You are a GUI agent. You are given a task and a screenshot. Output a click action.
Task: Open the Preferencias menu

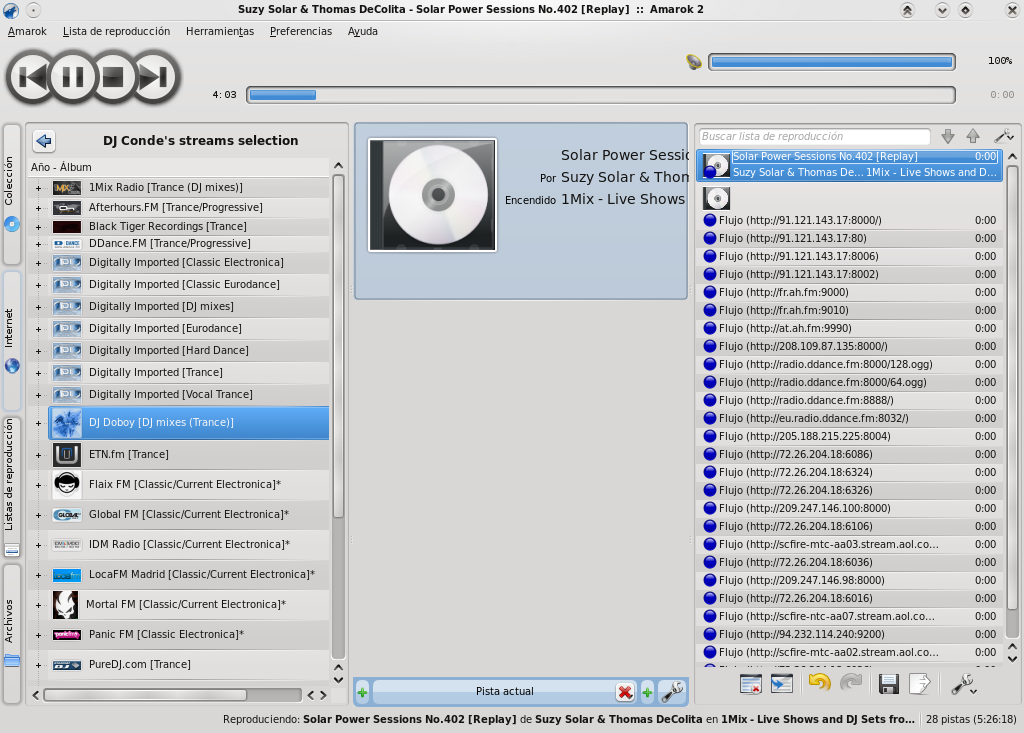point(300,31)
